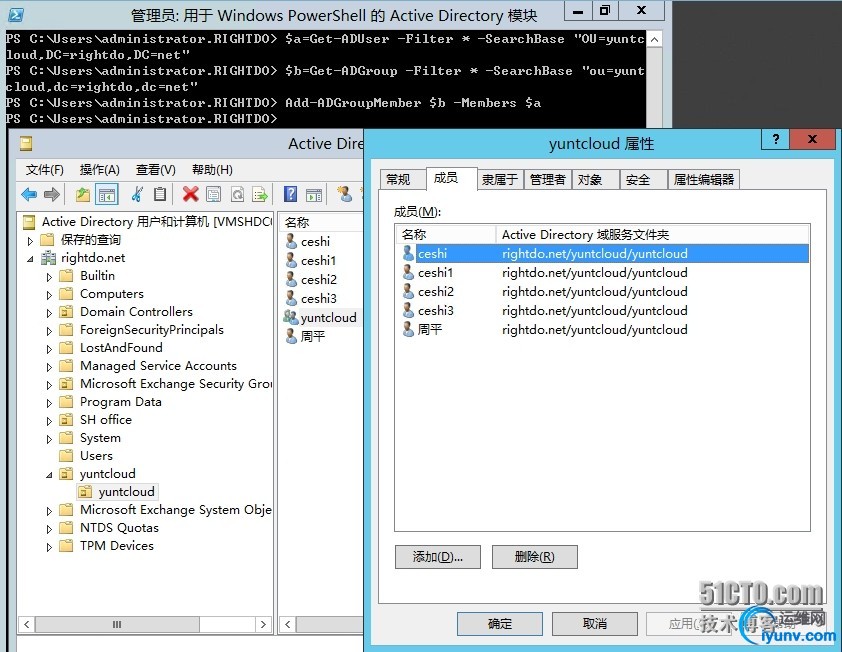Click the PowerShell window scroll-up arrow

[x=654, y=39]
